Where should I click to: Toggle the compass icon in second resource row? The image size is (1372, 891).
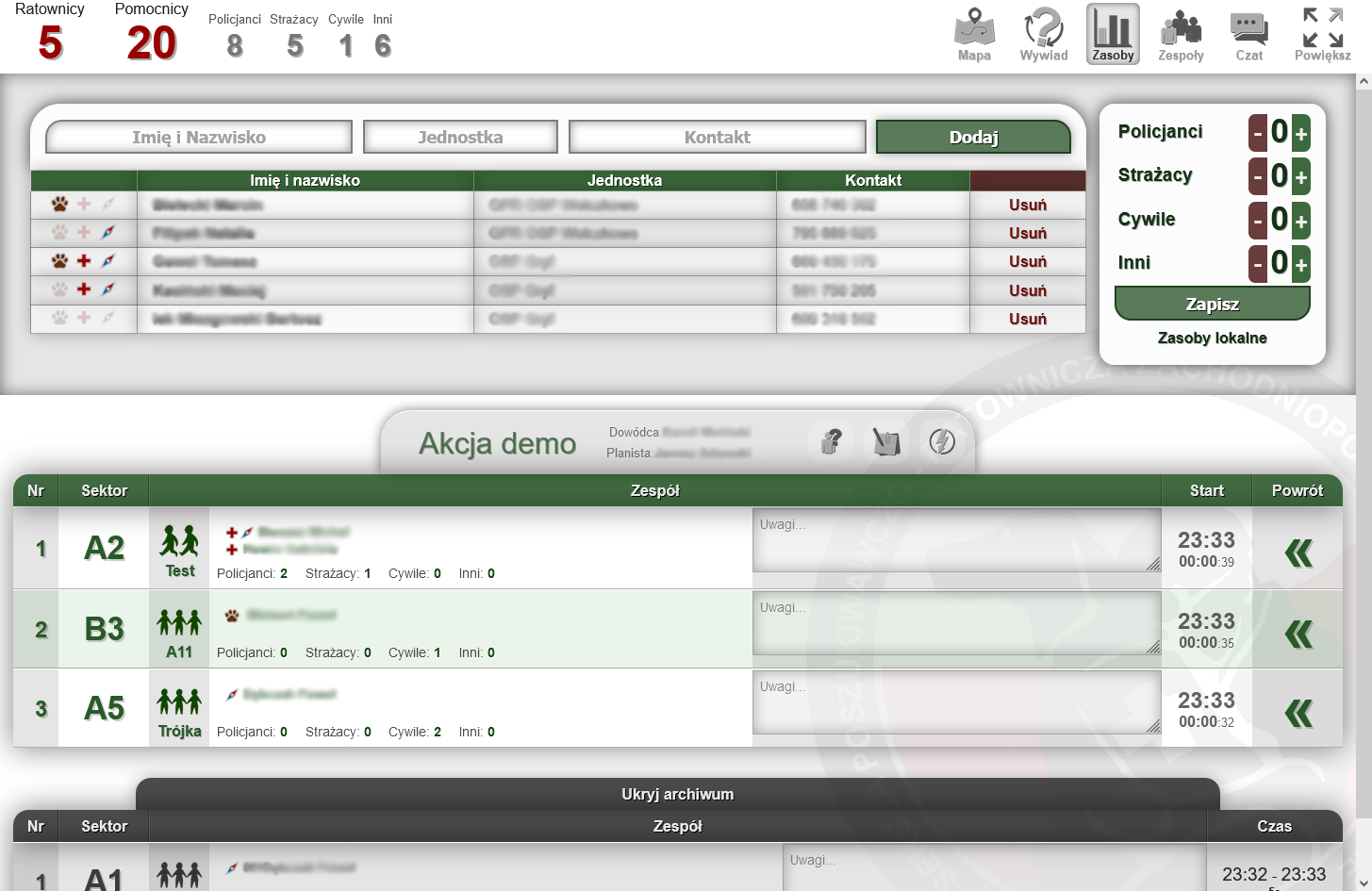[107, 232]
